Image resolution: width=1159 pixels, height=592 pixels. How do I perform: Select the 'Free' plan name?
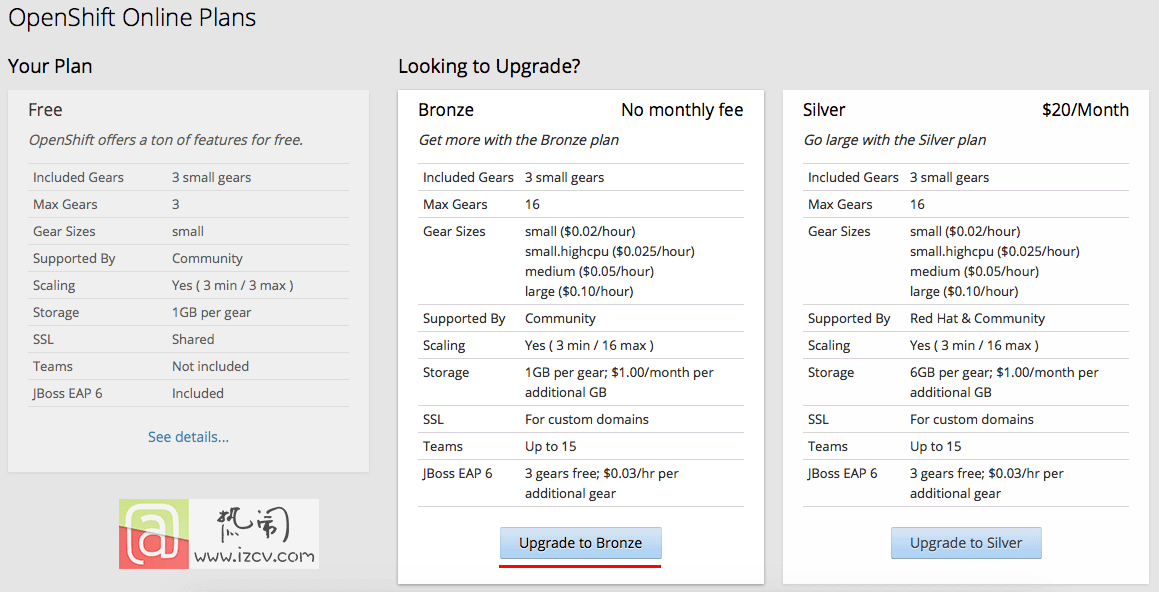[x=45, y=110]
